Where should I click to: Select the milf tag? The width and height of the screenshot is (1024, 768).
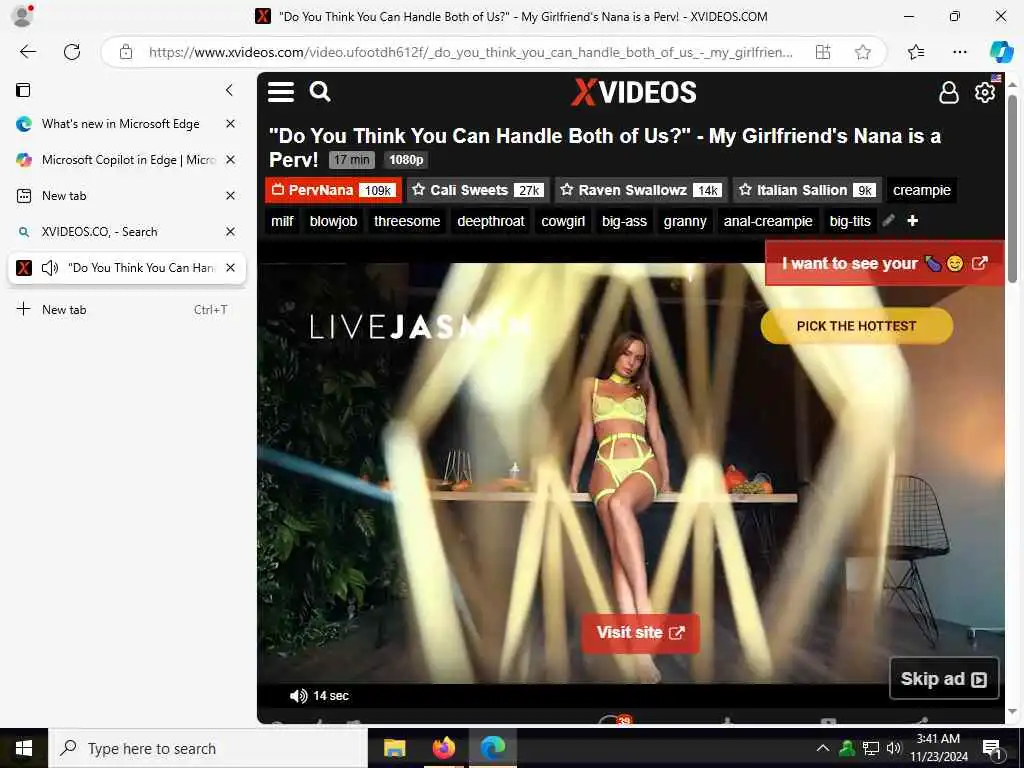282,221
